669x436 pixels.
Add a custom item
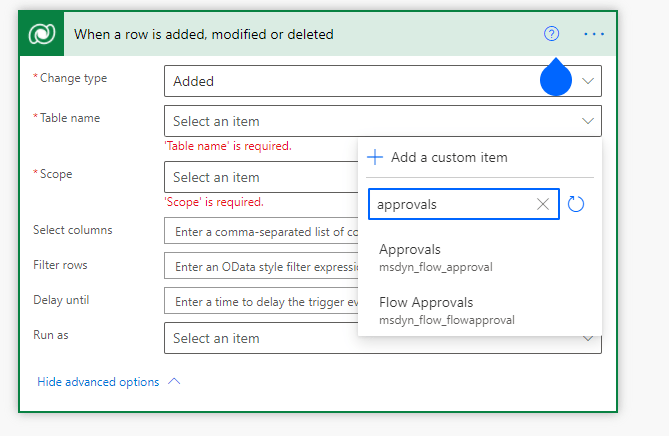click(438, 157)
